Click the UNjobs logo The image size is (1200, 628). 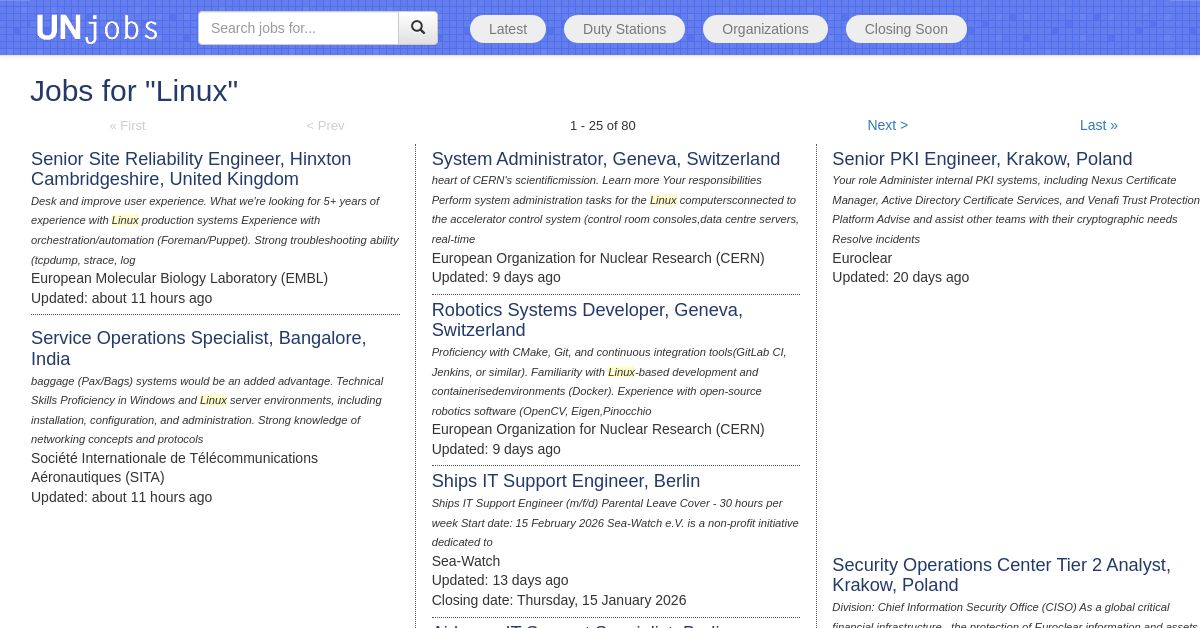[97, 28]
